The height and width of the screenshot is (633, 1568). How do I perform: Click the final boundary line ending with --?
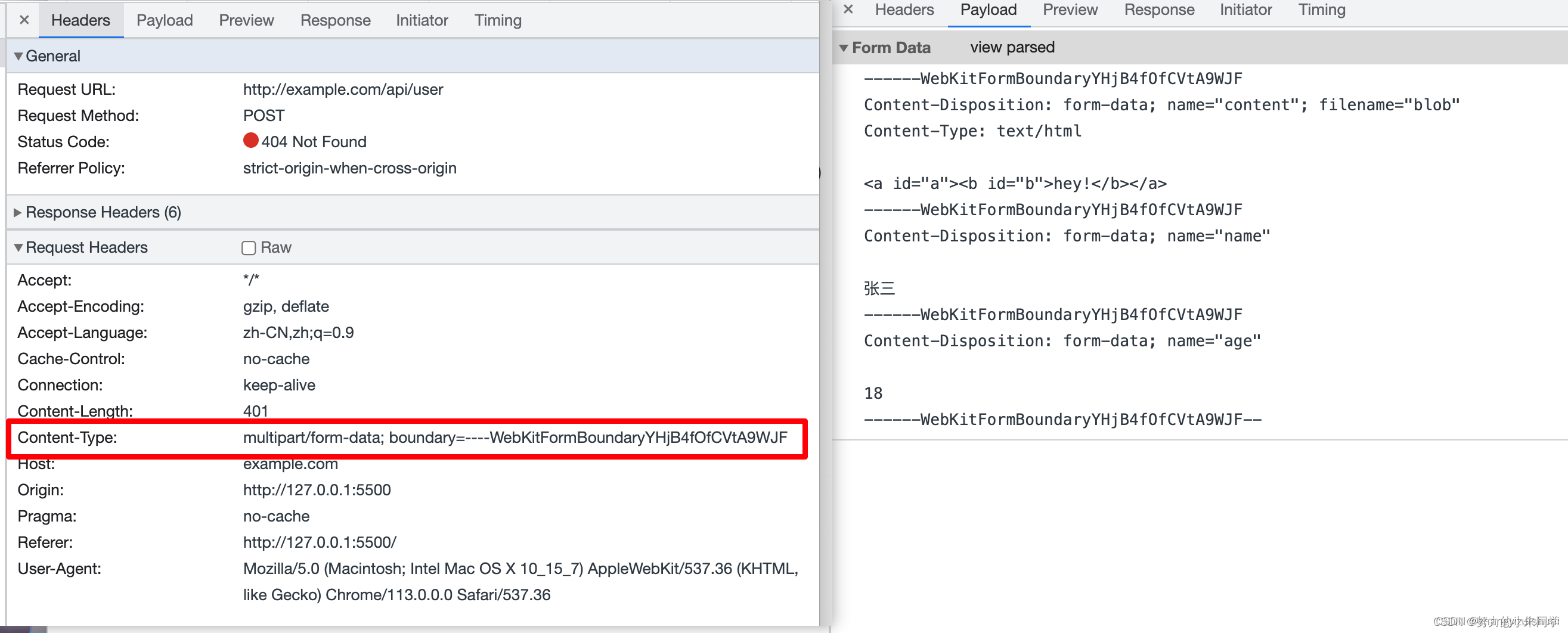click(x=1063, y=420)
